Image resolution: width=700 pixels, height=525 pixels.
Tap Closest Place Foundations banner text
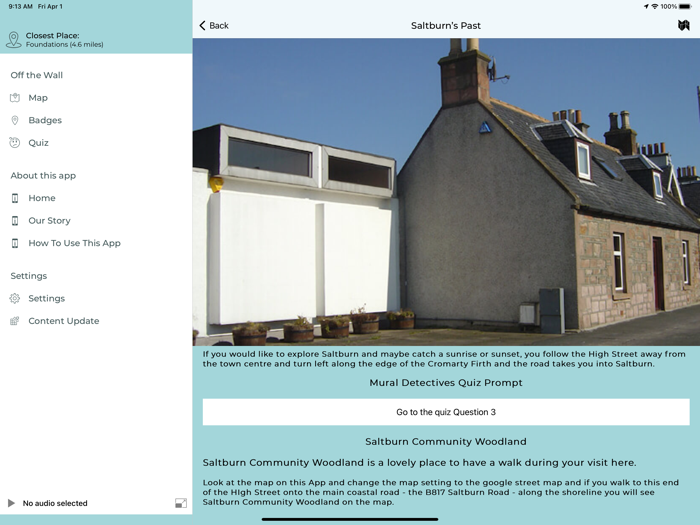[x=65, y=39]
